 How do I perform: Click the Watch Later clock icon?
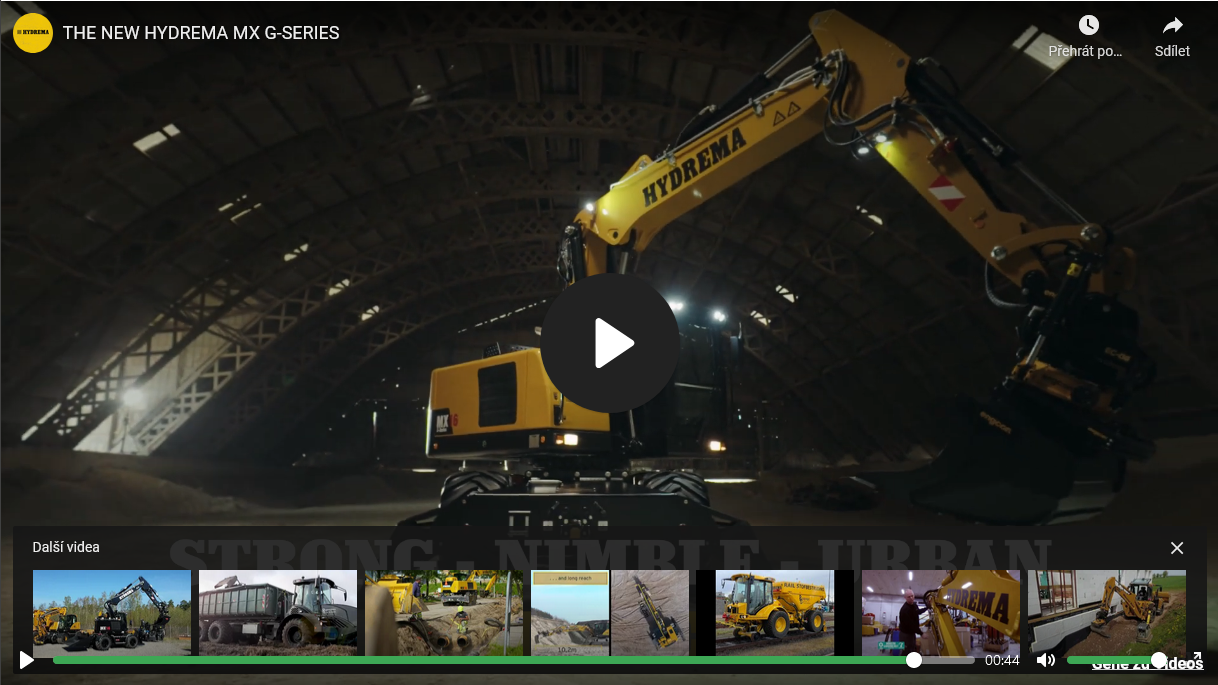click(1089, 25)
